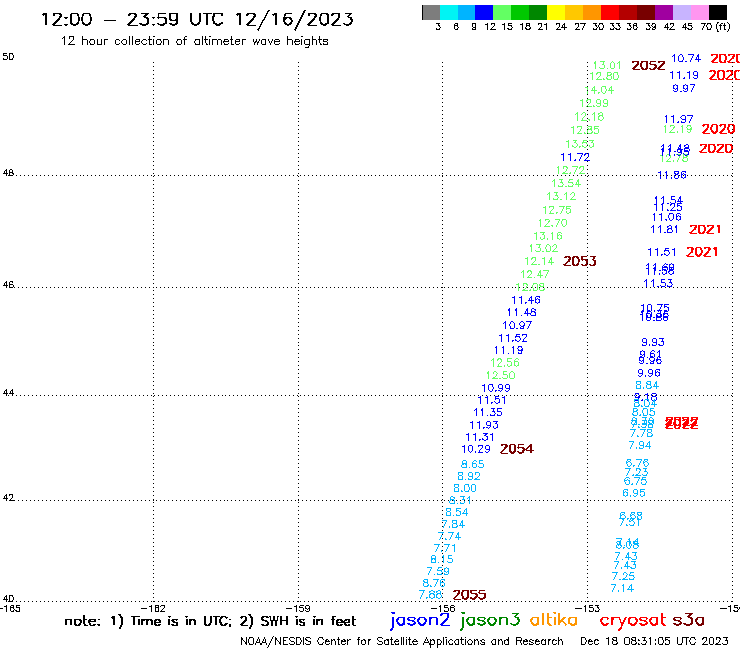Click the wave height value 10.74

(686, 59)
